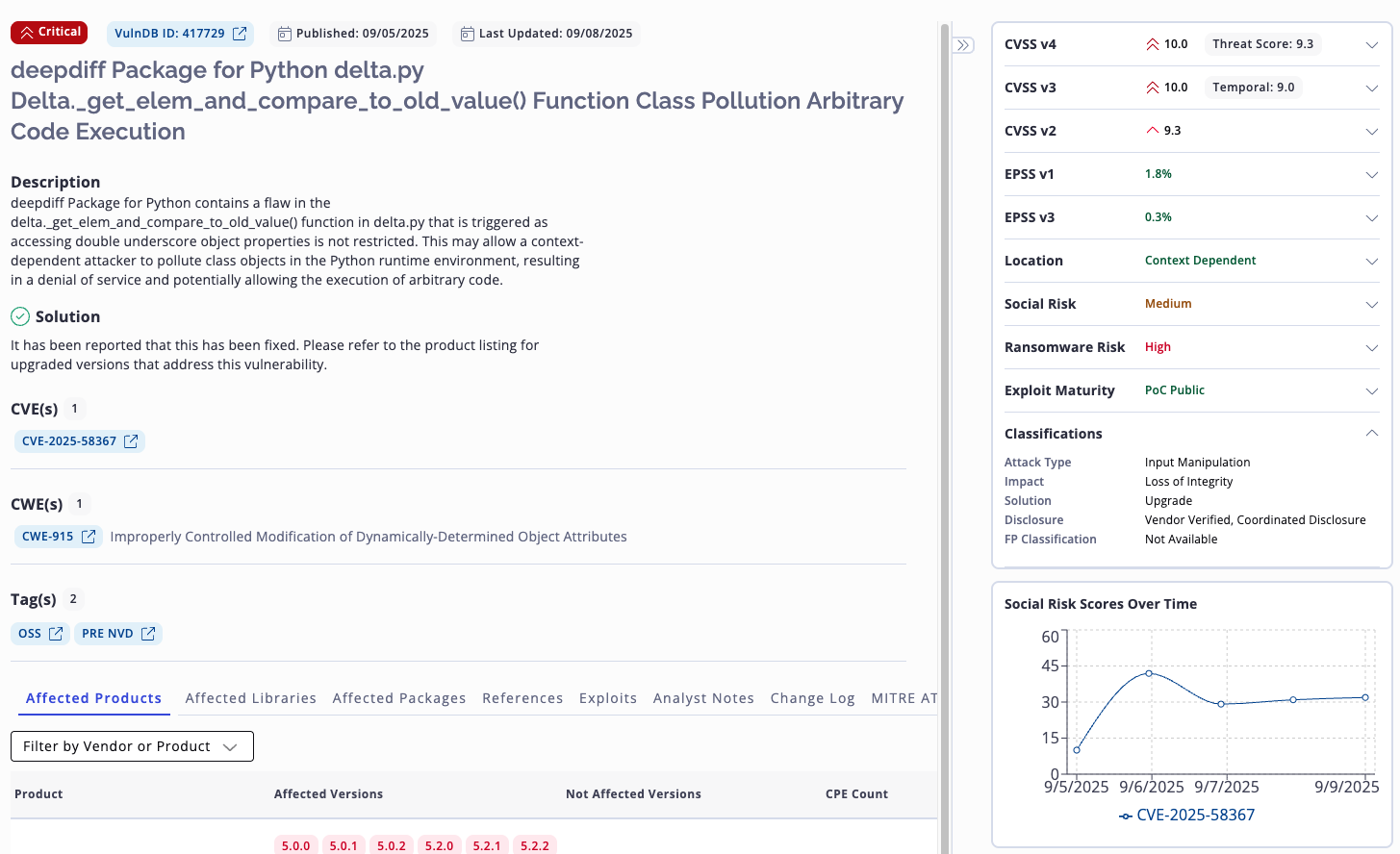The image size is (1400, 854).
Task: Click the CVSS v2 high arrow icon
Action: point(1152,130)
